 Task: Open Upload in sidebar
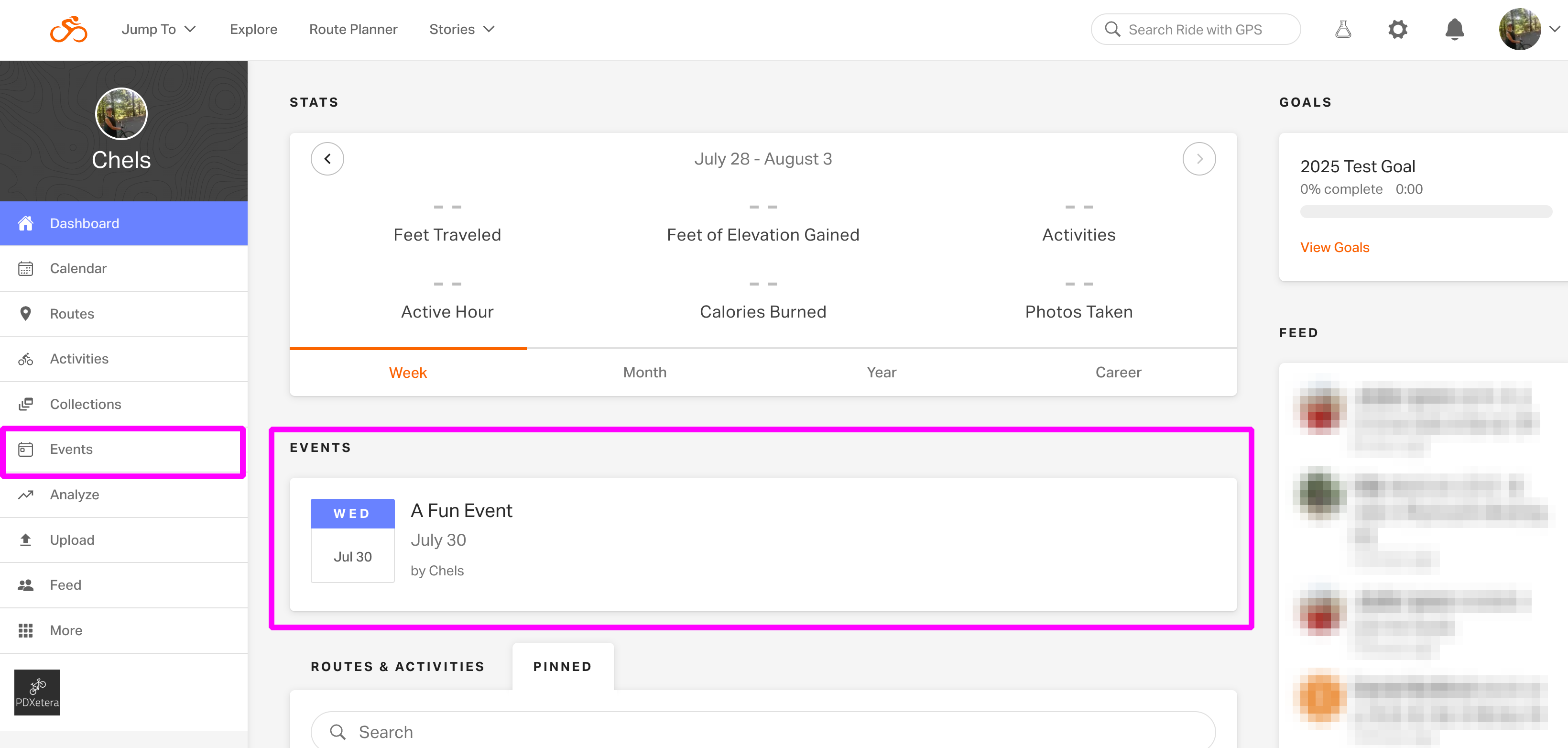pos(72,539)
